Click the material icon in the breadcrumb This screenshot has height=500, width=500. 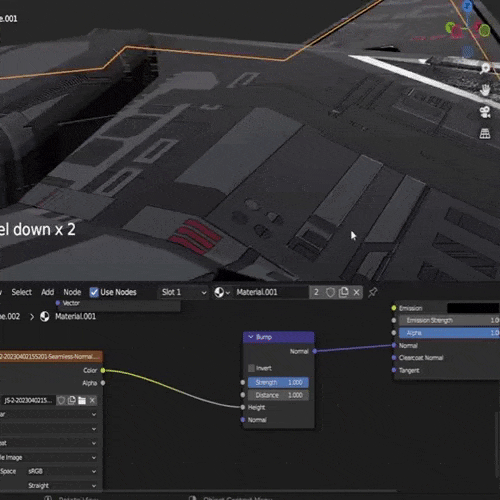[45, 316]
